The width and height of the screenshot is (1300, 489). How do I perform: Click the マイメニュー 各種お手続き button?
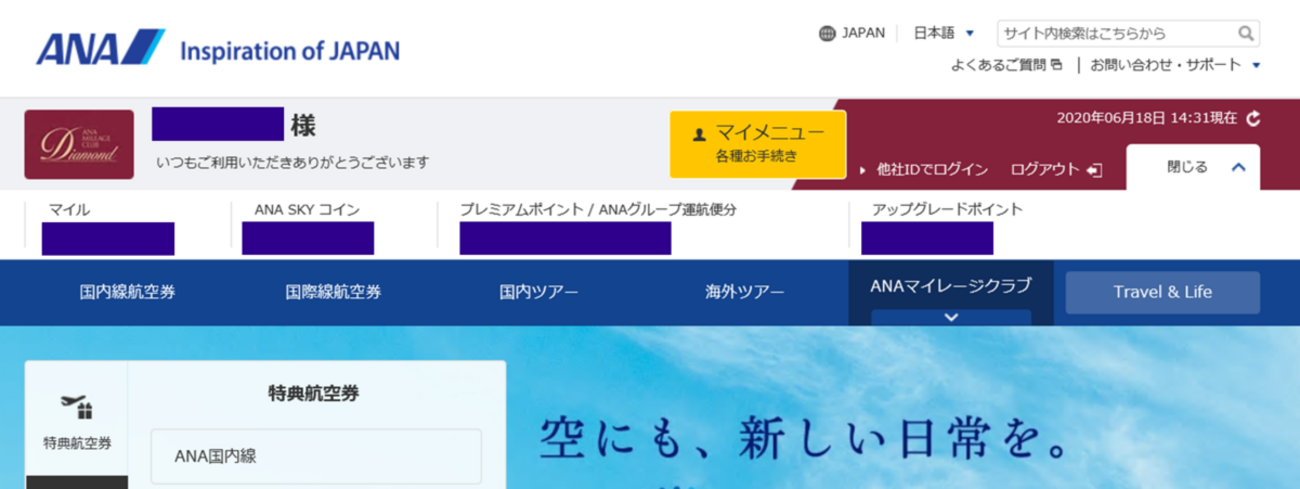(x=757, y=144)
